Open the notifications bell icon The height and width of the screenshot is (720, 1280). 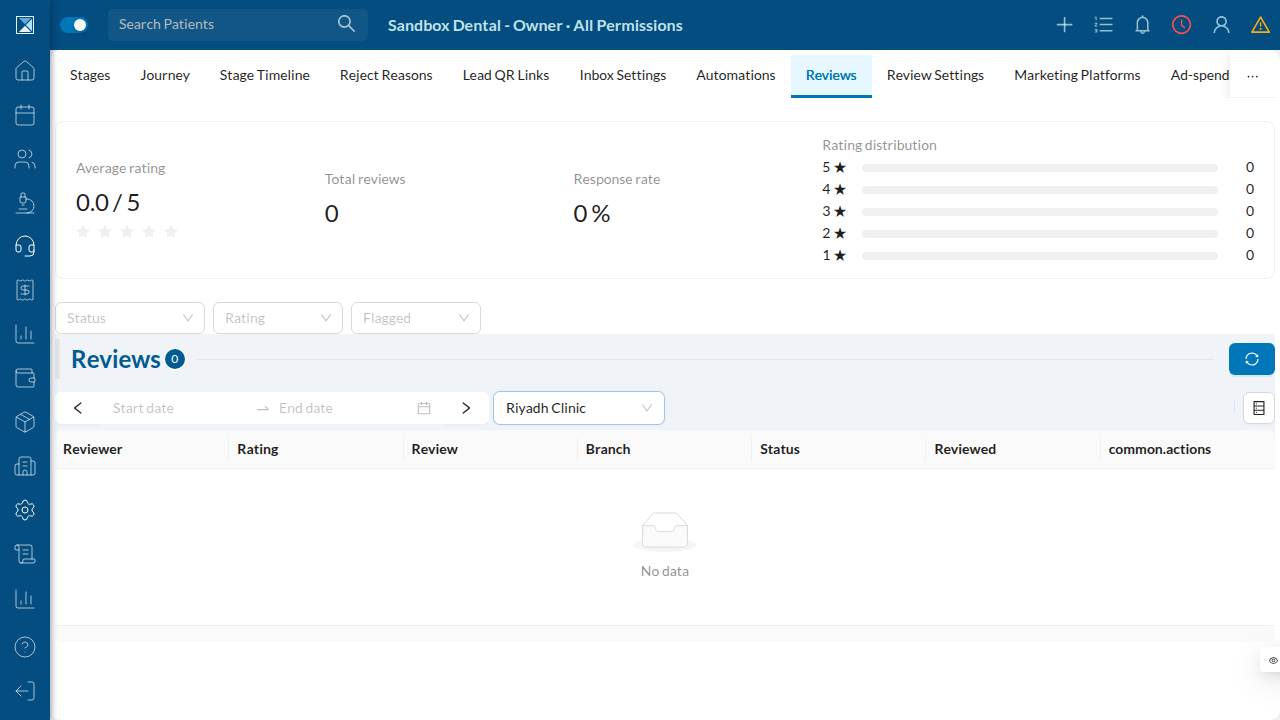pos(1142,25)
